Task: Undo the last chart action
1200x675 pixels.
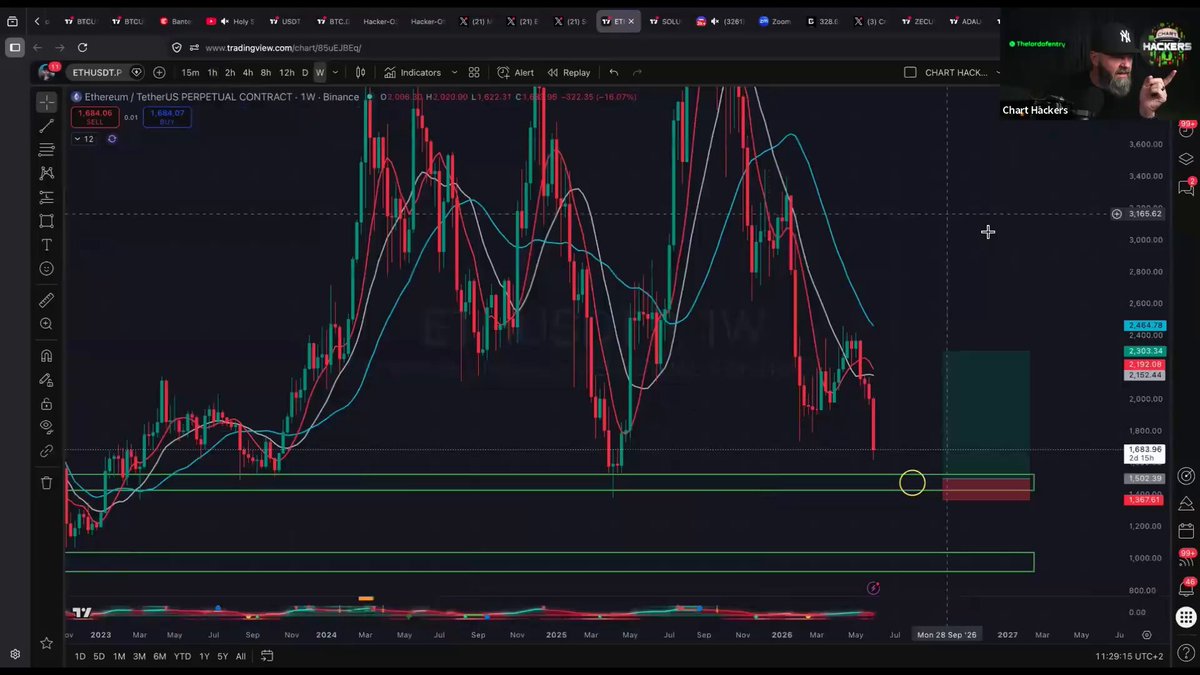Action: pyautogui.click(x=614, y=72)
